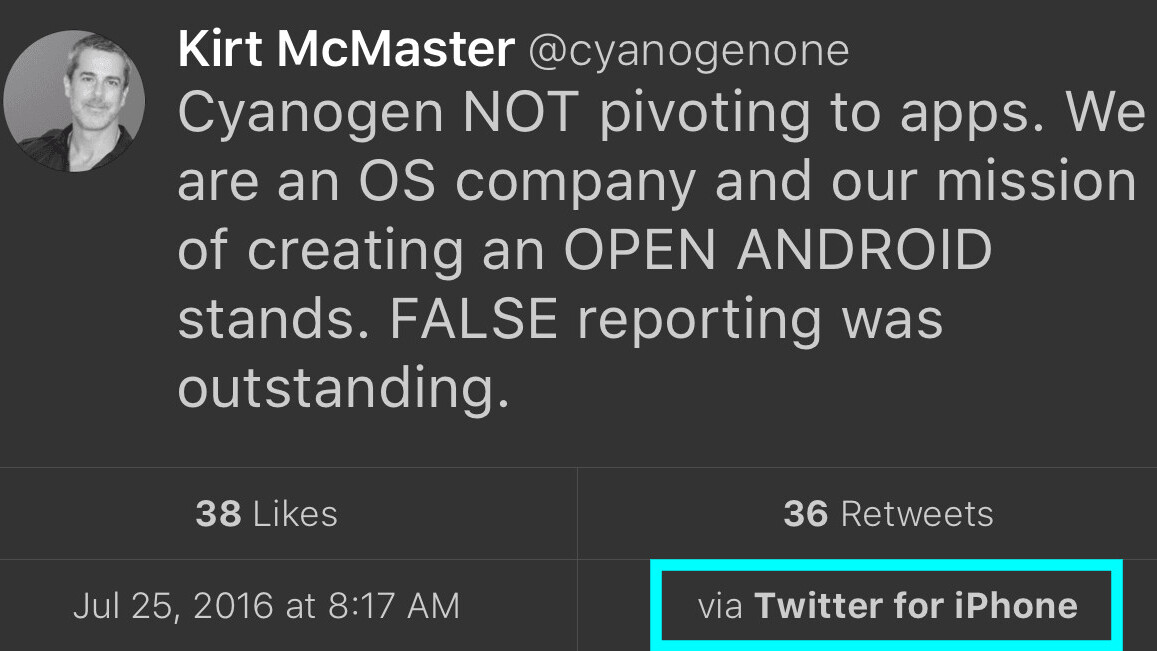View the 36 Retweets list
Screen dimensions: 1157x651
tap(888, 514)
